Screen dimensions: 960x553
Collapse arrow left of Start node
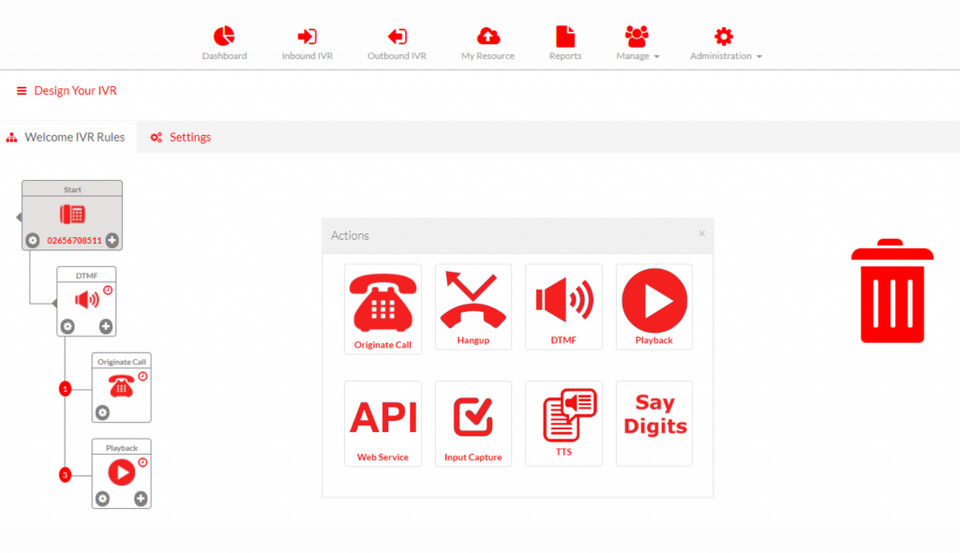(19, 217)
